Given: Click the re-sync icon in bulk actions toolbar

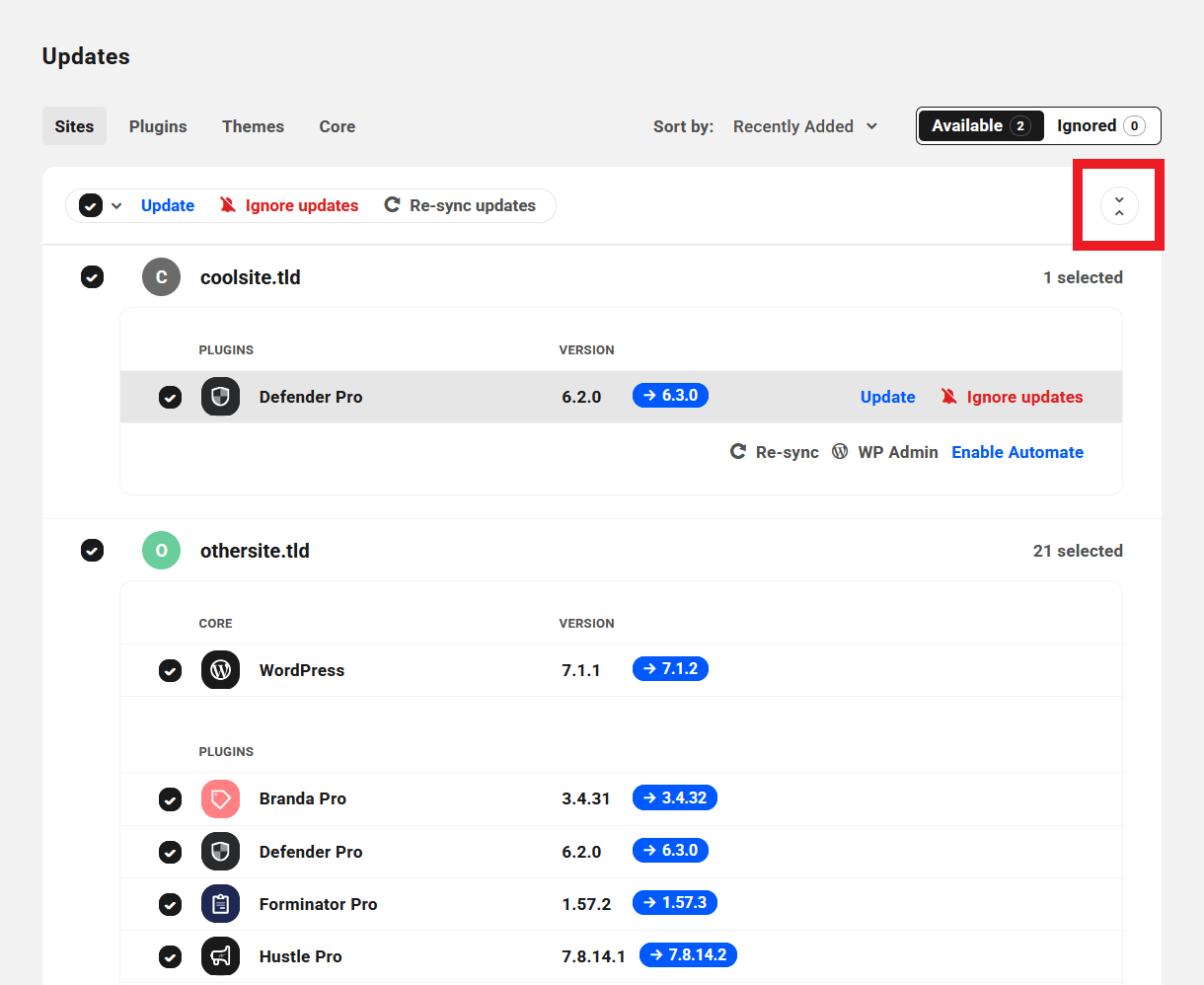Looking at the screenshot, I should coord(392,205).
